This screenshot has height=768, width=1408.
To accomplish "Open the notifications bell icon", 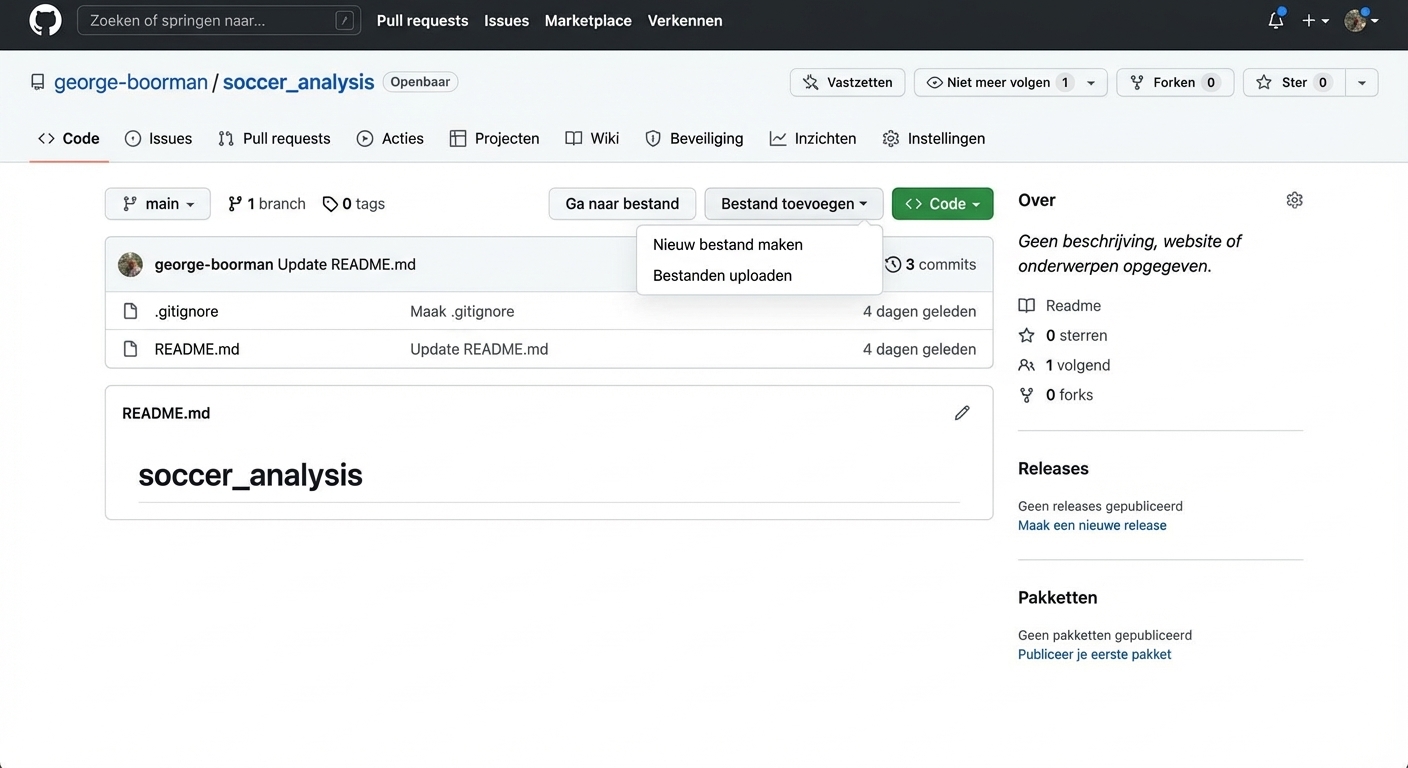I will pyautogui.click(x=1274, y=19).
